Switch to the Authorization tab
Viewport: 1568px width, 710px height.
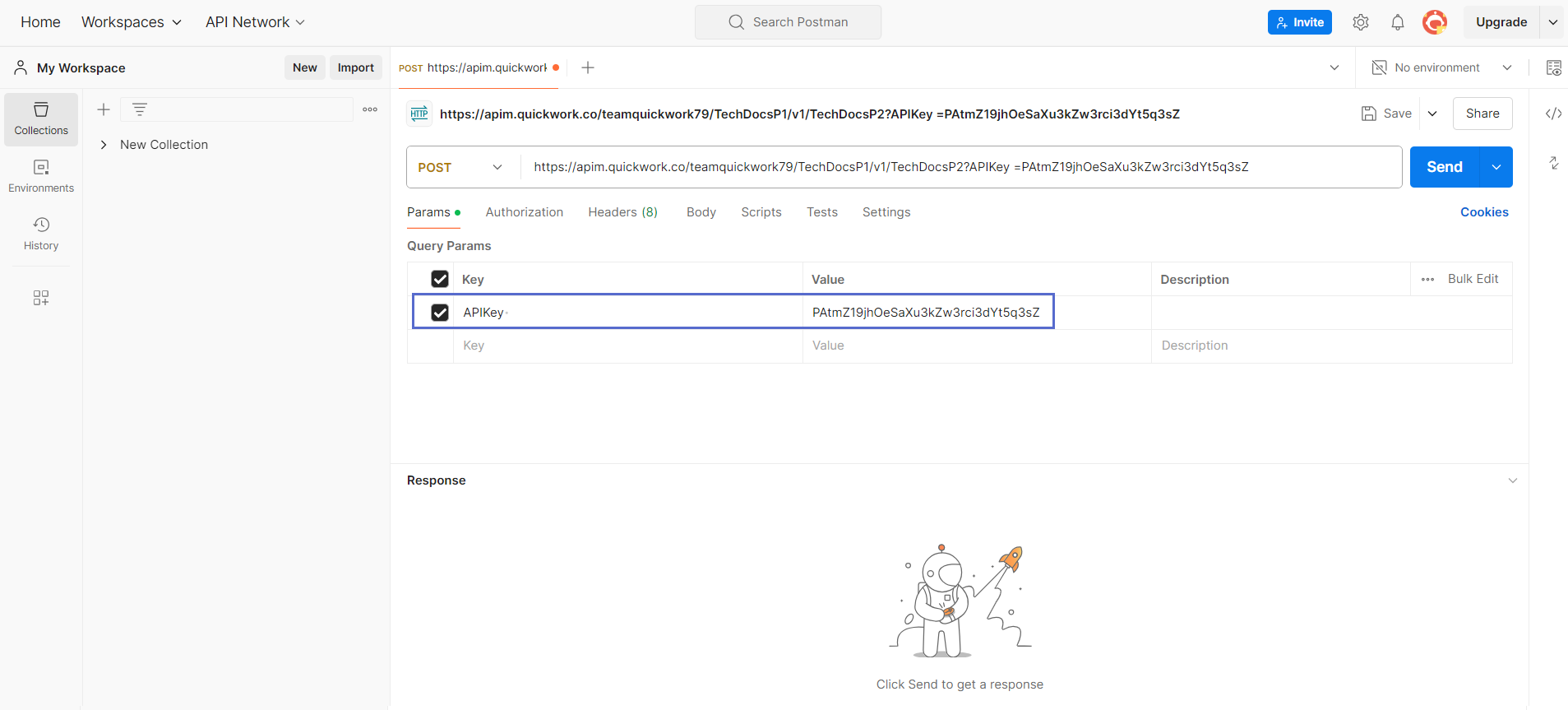(525, 212)
